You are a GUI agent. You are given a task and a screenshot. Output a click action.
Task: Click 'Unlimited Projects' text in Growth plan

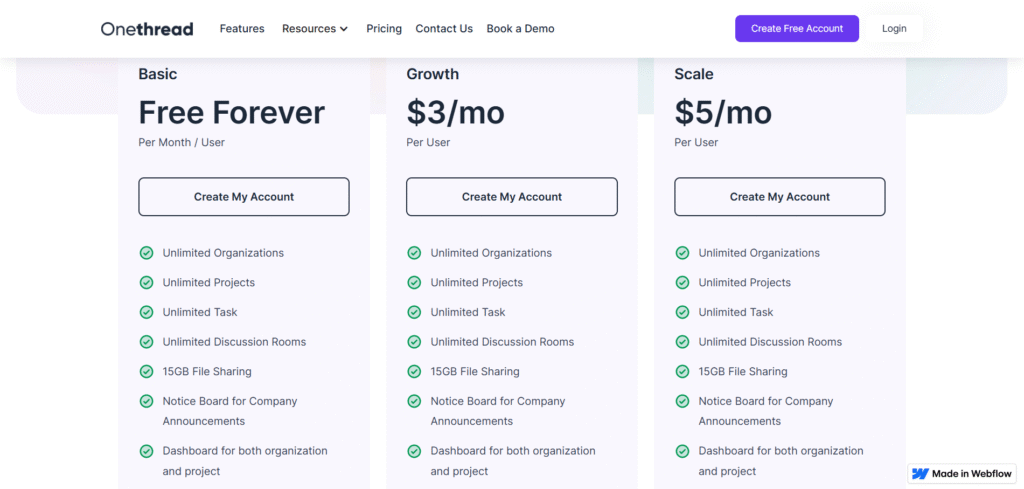[477, 283]
